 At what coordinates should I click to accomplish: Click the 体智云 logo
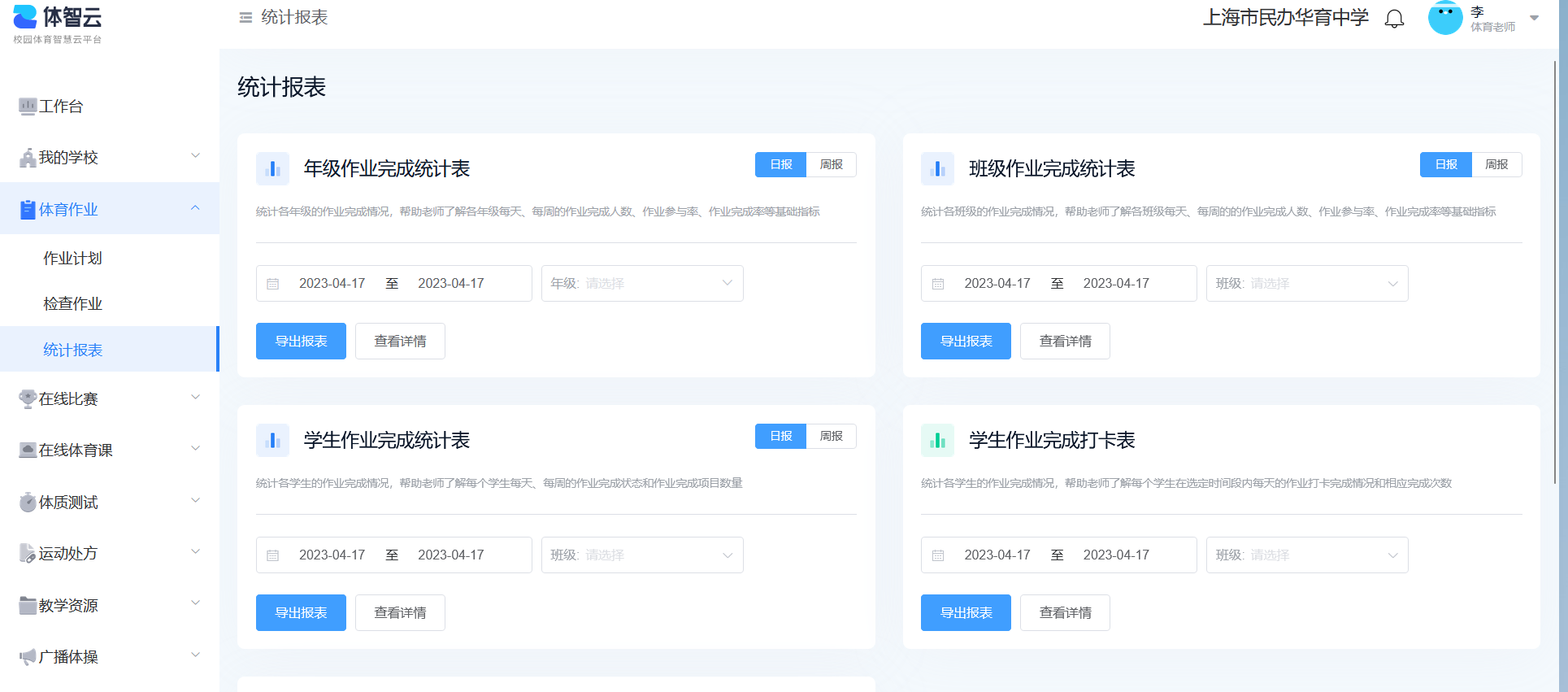58,24
